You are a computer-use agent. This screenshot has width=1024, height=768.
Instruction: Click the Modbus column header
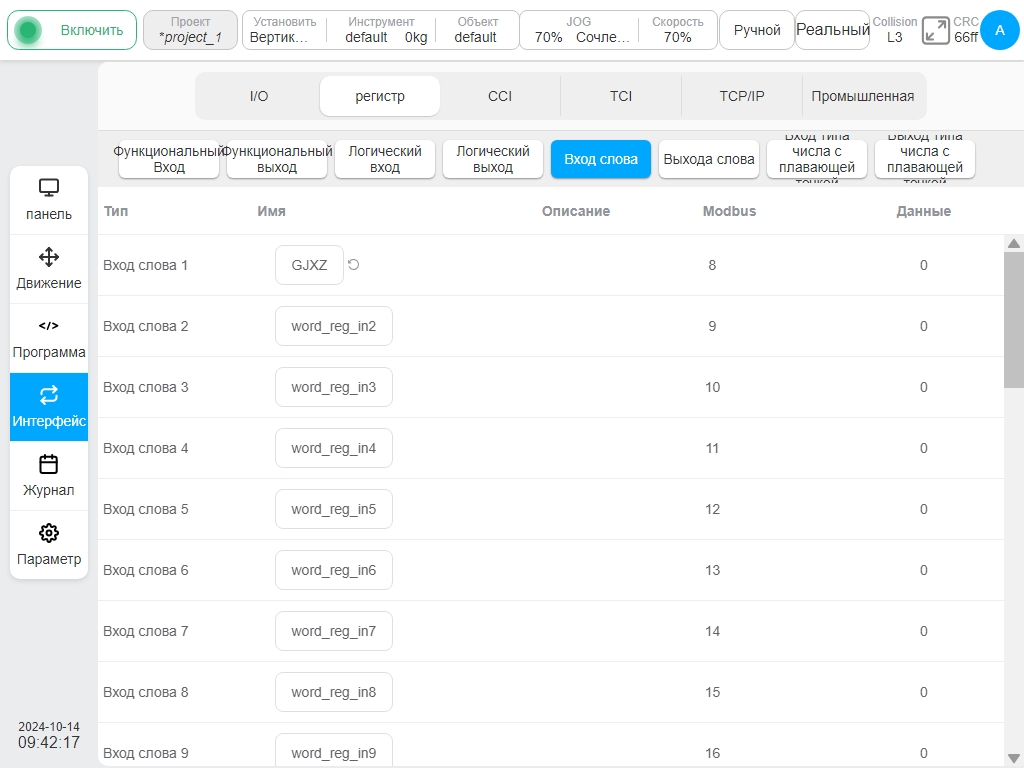pos(729,211)
